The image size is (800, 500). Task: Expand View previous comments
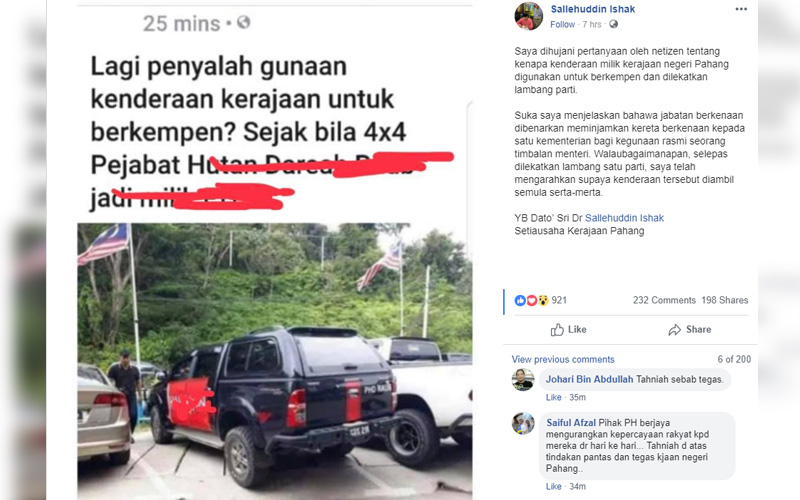click(563, 359)
